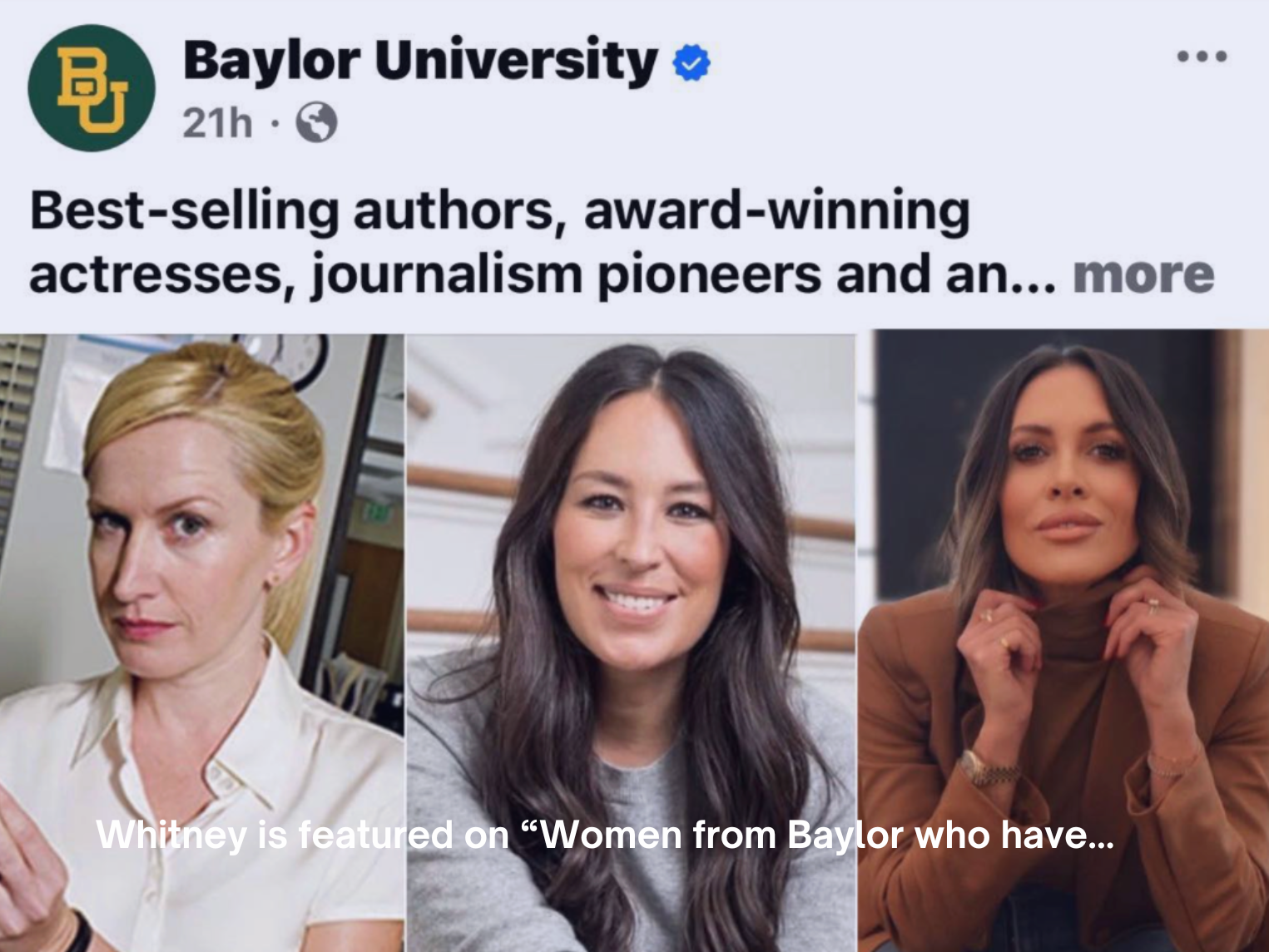Click the blue verified checkmark badge
This screenshot has height=952, width=1269.
691,63
